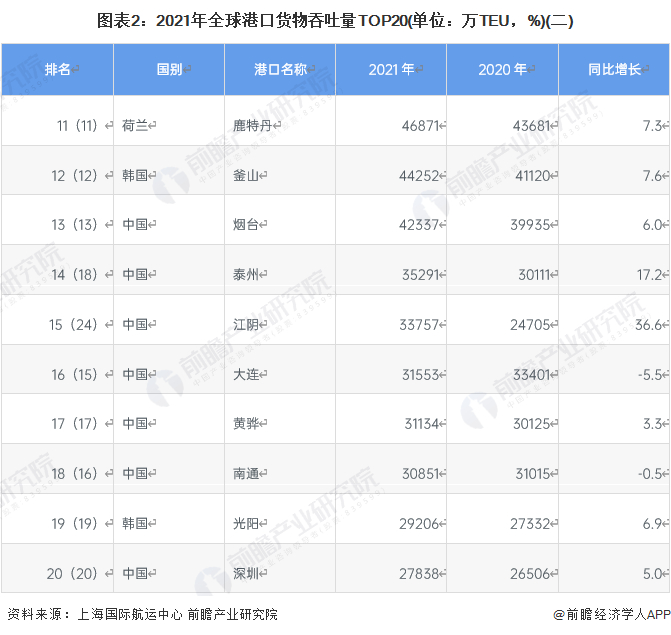Select value 31015

coord(533,474)
